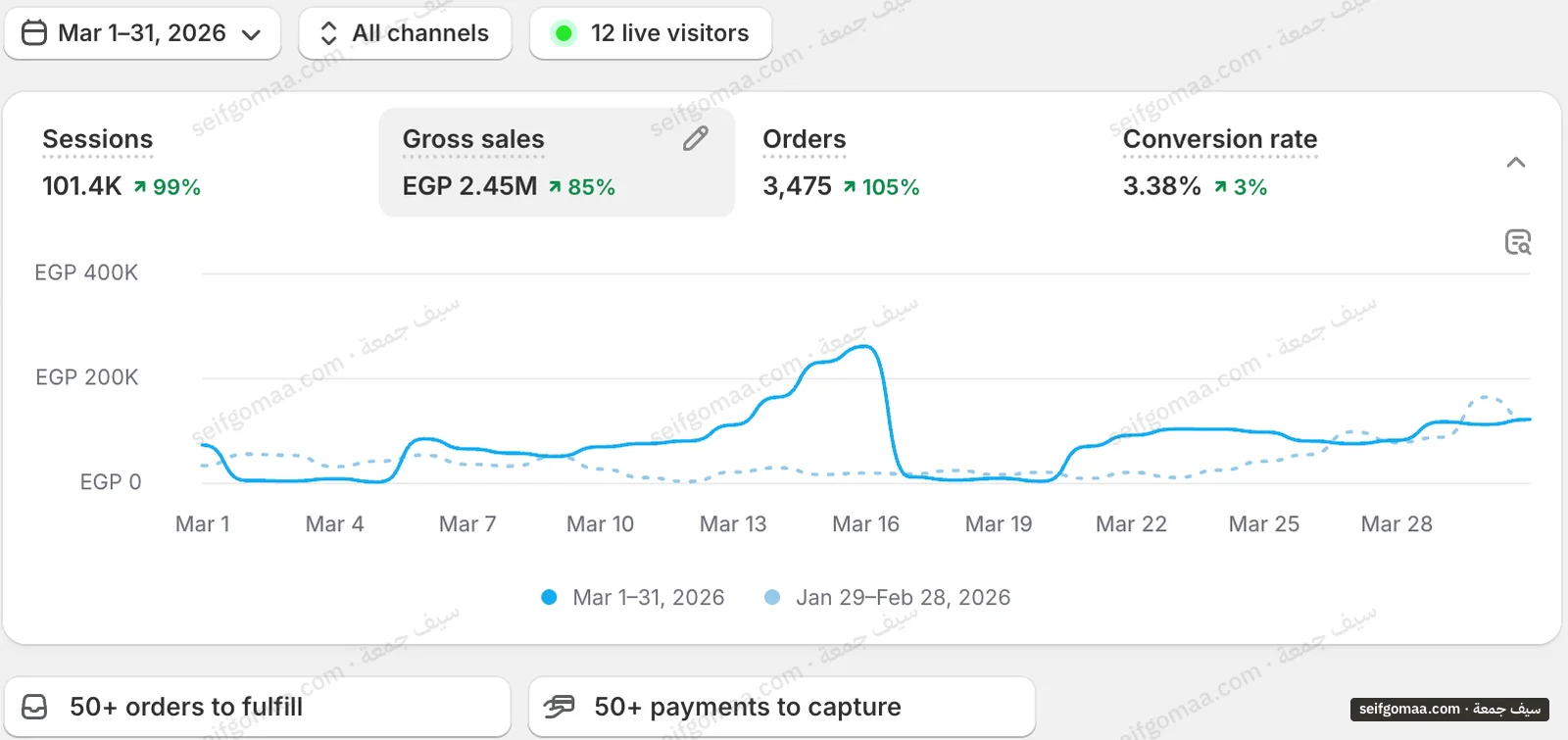1568x740 pixels.
Task: Select the Gross sales metric card
Action: (557, 162)
